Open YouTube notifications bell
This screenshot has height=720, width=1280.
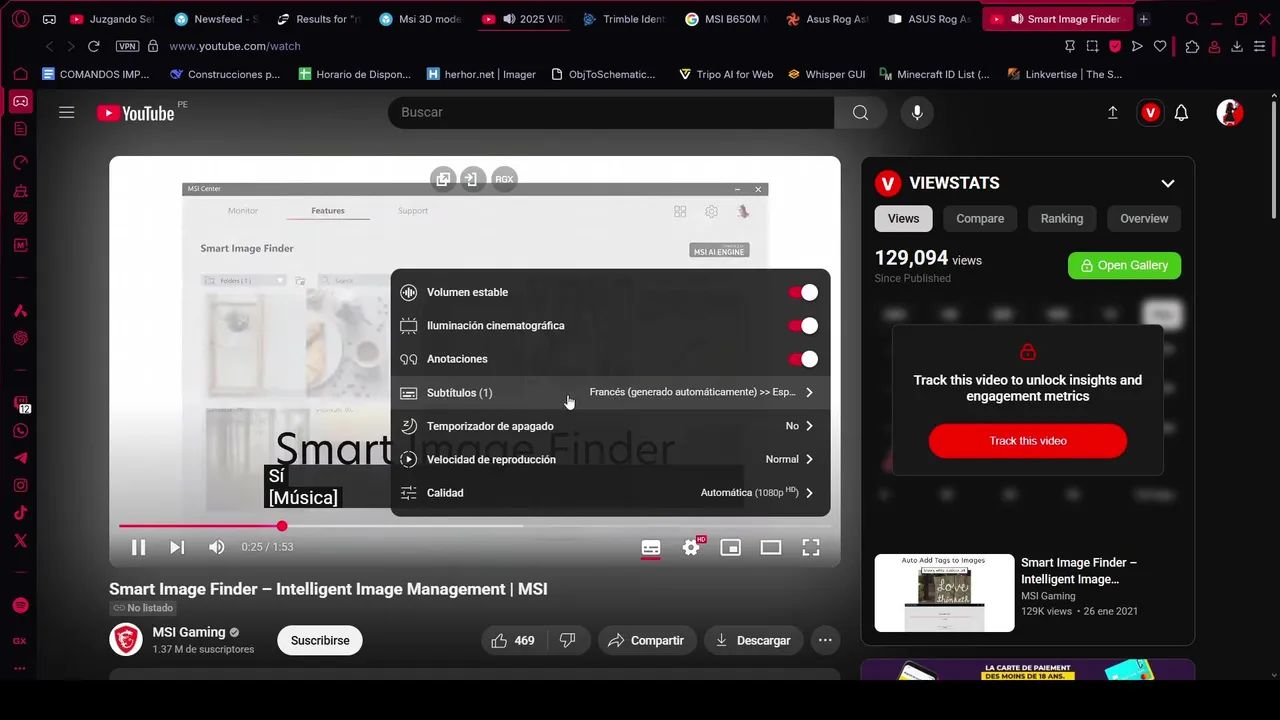tap(1181, 113)
